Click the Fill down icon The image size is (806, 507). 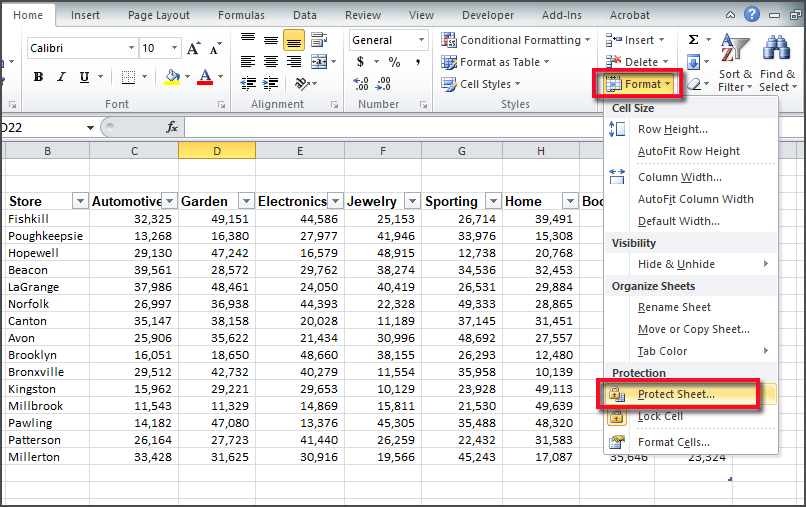click(x=693, y=63)
